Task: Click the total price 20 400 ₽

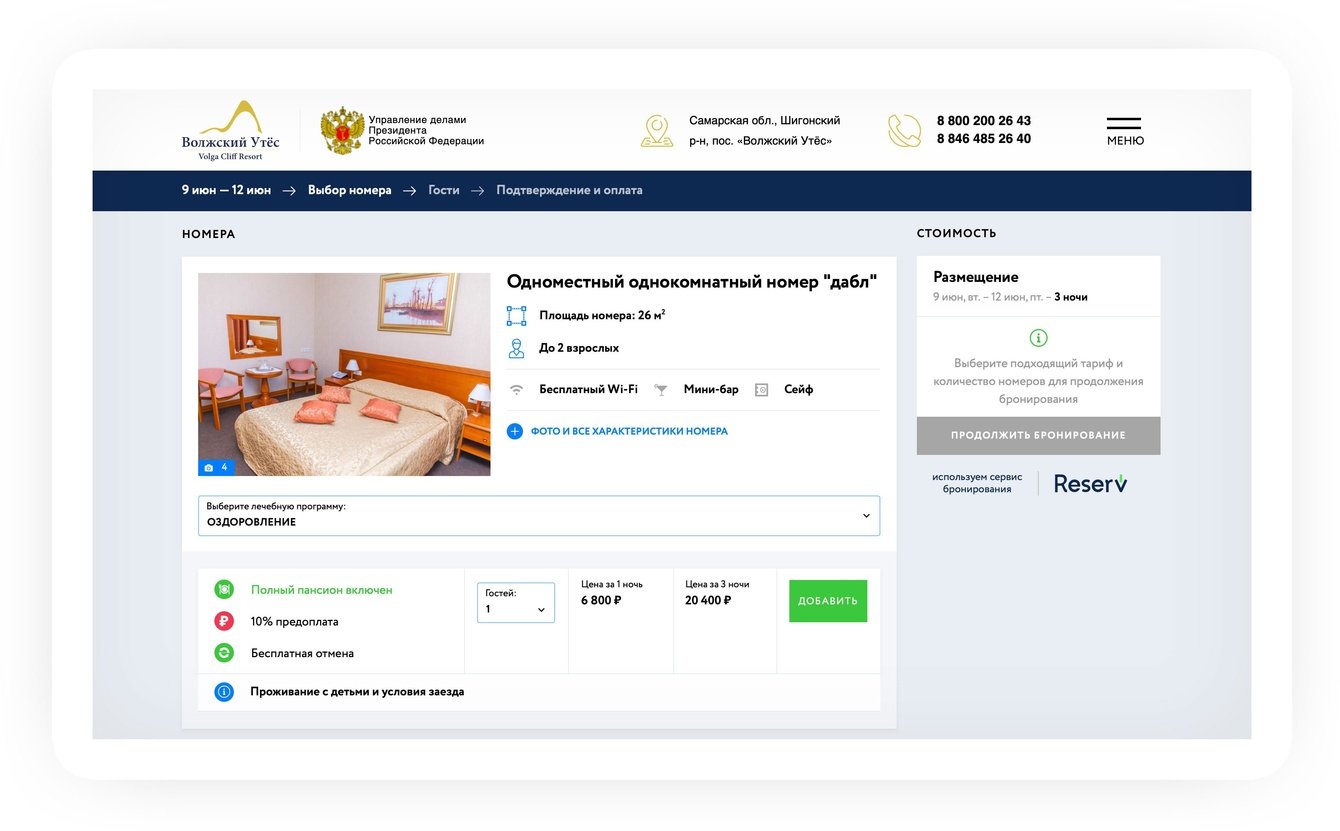Action: [x=708, y=601]
